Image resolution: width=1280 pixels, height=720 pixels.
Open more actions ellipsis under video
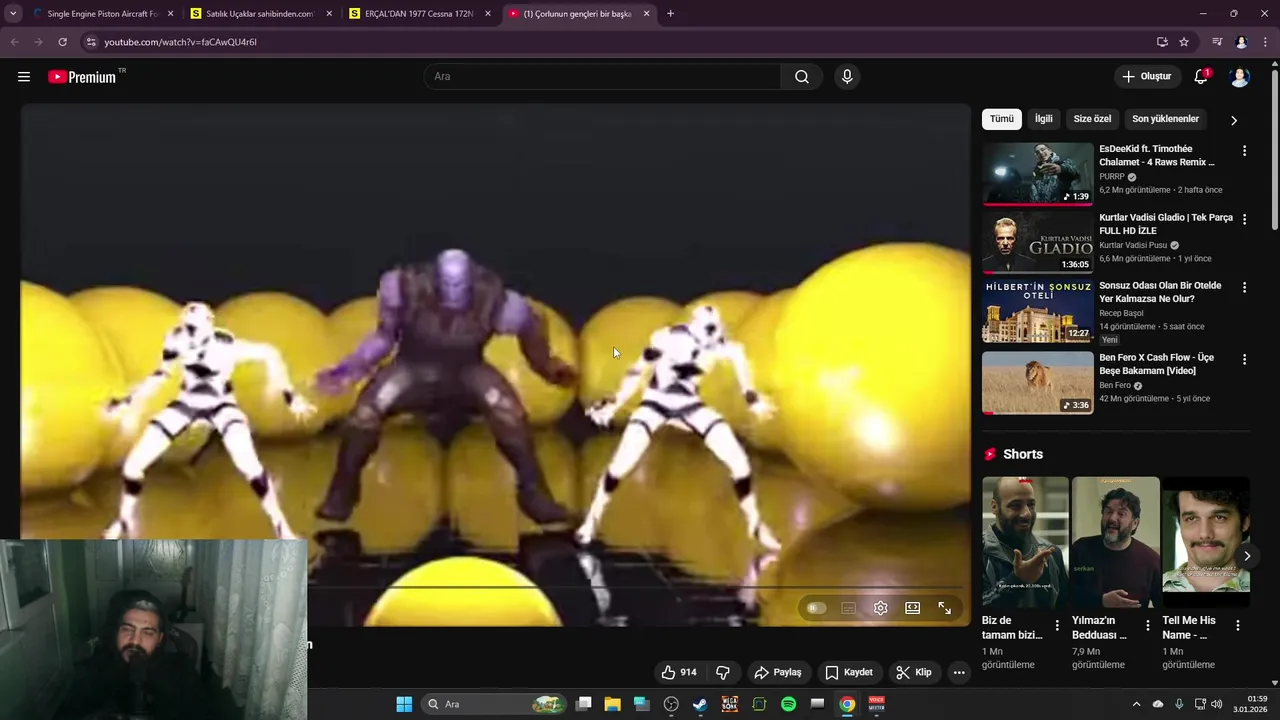pos(959,672)
